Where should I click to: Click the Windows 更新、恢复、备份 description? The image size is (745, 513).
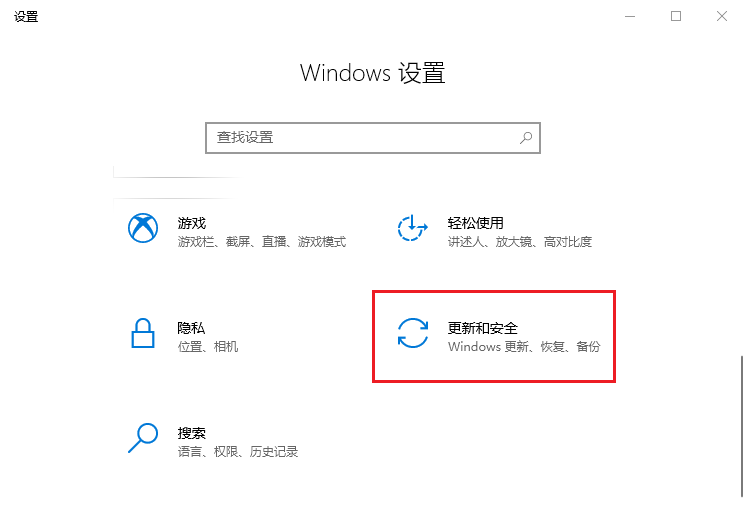(x=524, y=347)
